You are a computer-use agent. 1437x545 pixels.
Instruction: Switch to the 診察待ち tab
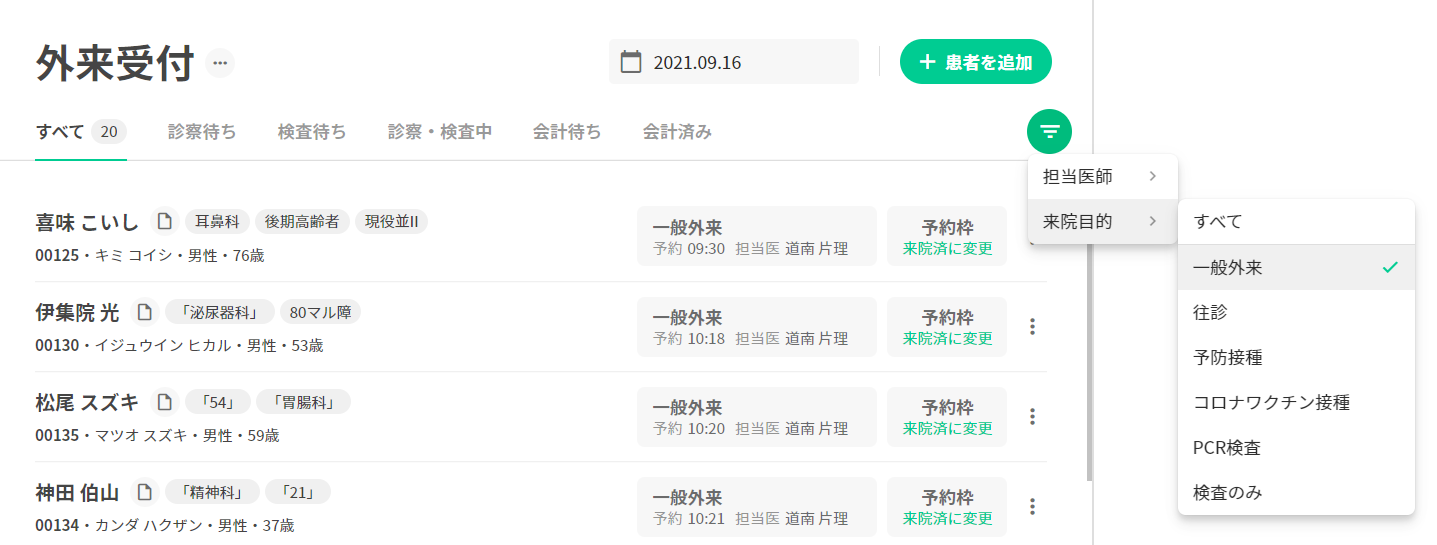coord(202,132)
